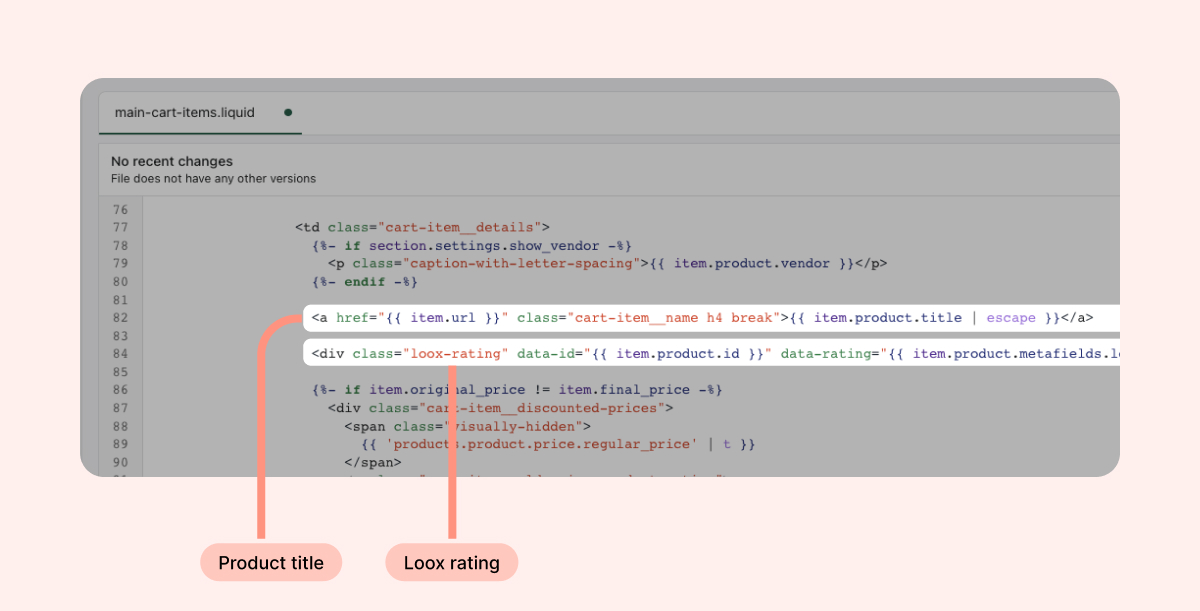Click the regular_price translation string line
Screen dimensions: 1200x611
[x=558, y=444]
